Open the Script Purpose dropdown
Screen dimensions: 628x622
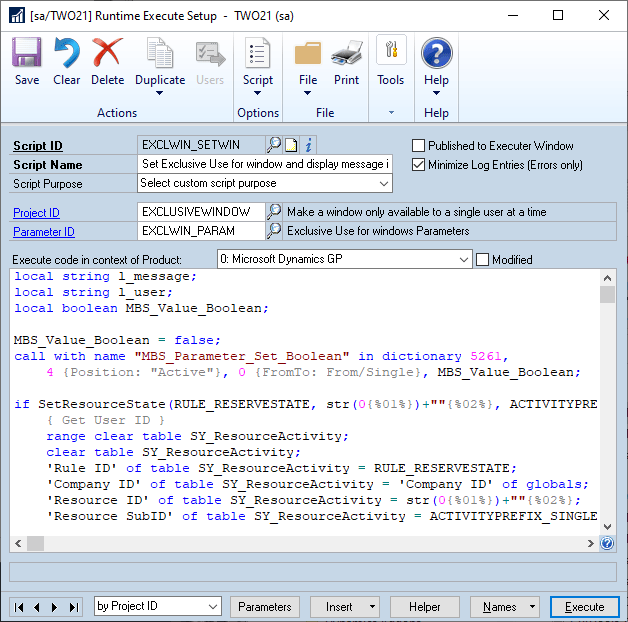(x=264, y=183)
